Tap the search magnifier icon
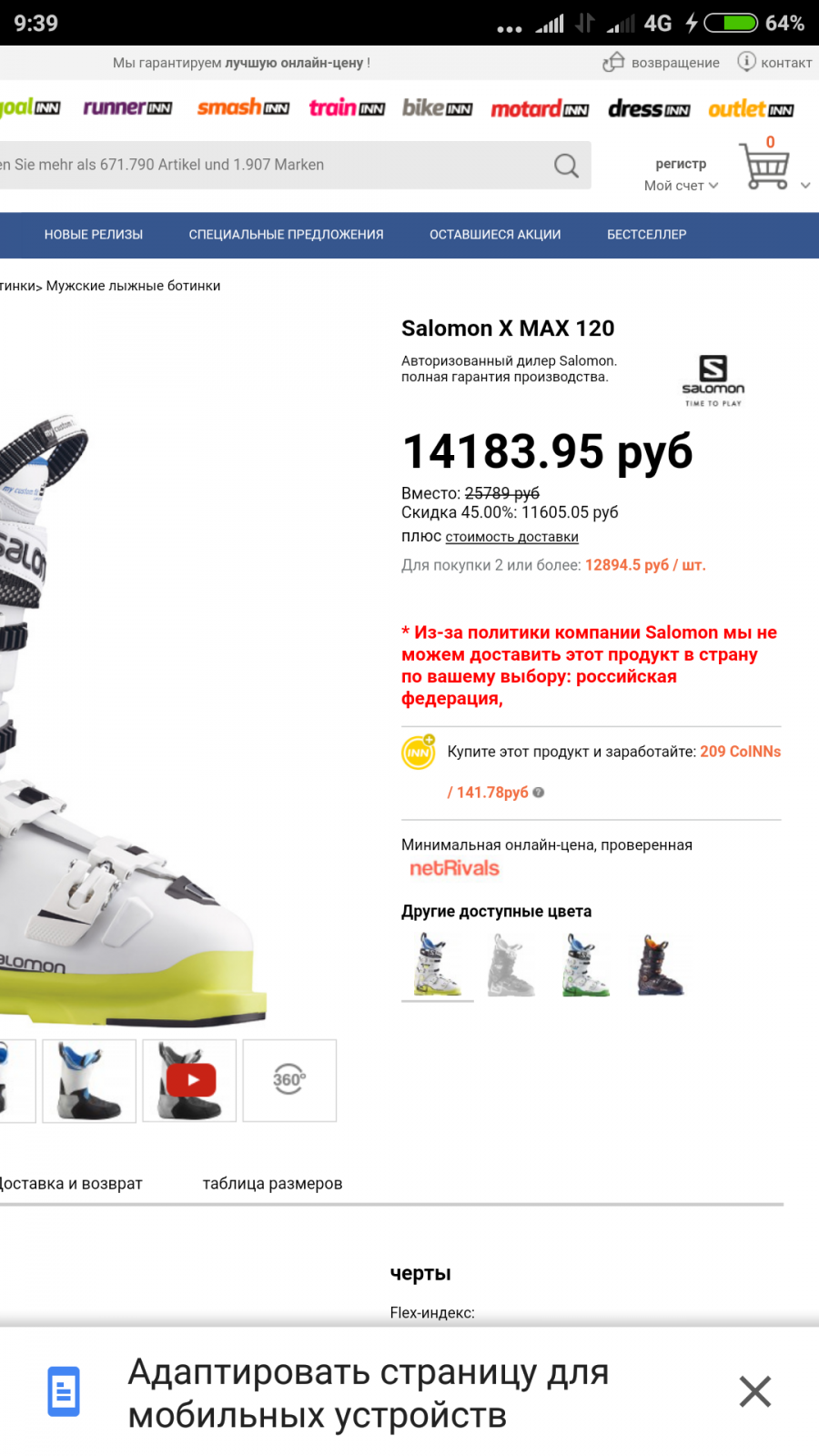The height and width of the screenshot is (1456, 819). (566, 165)
